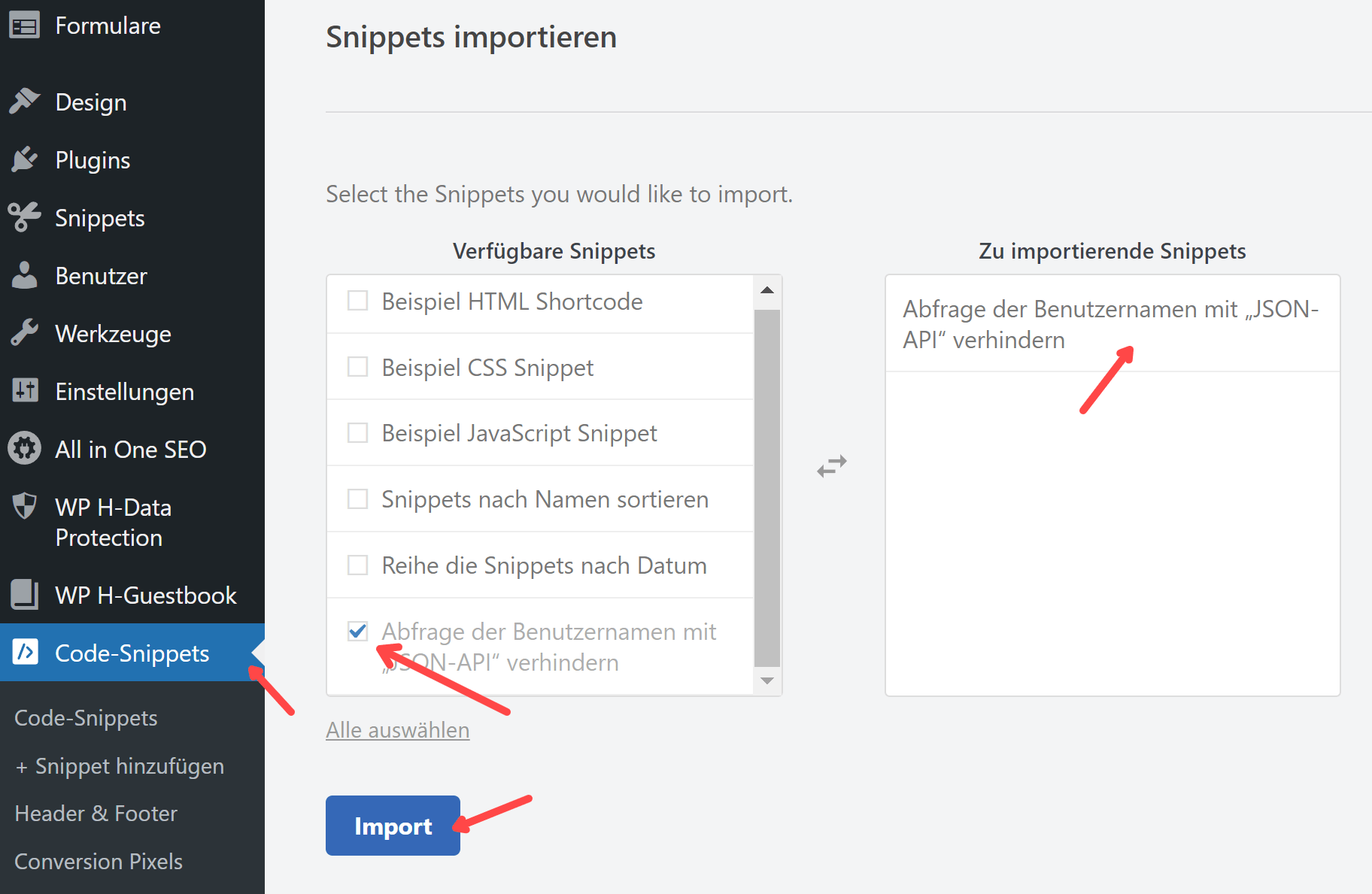Tick the Beispiel CSS Snippet checkbox
This screenshot has height=894, width=1372.
[358, 367]
